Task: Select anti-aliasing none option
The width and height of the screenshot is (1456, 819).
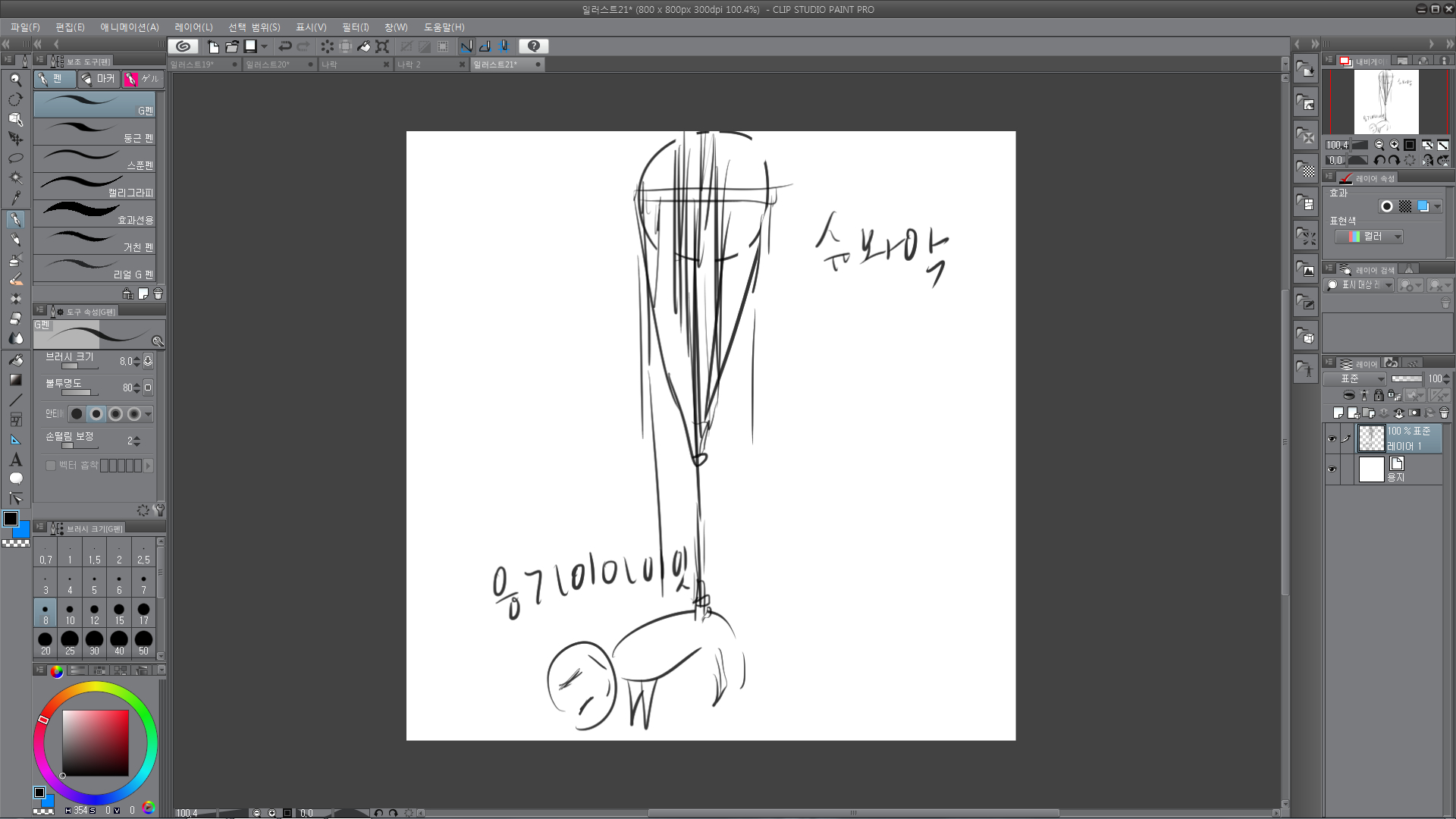Action: tap(77, 414)
